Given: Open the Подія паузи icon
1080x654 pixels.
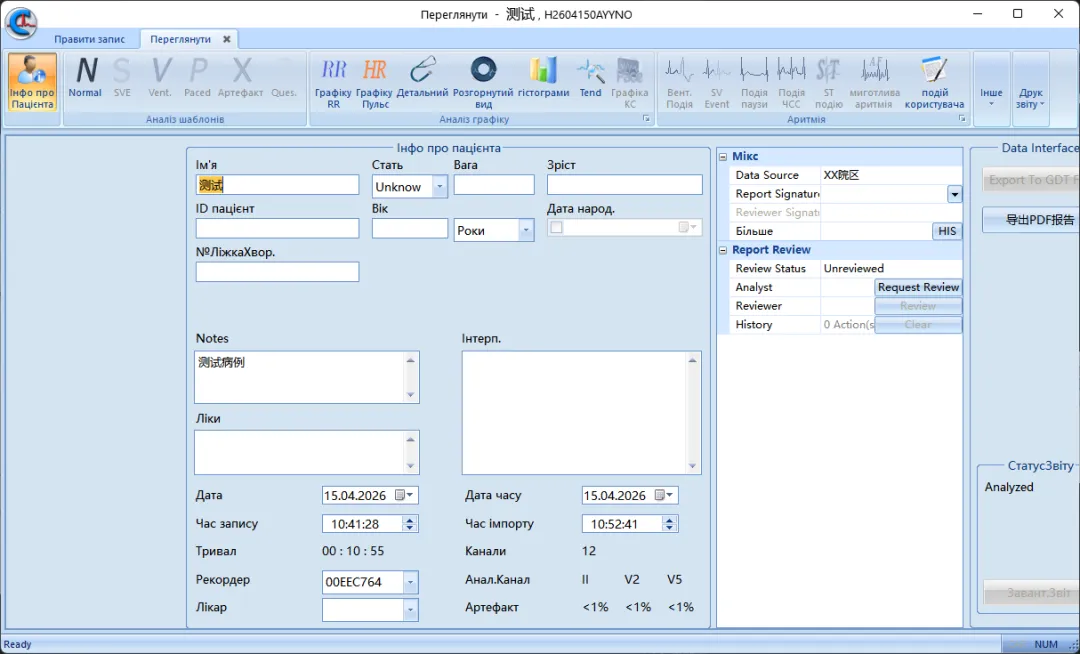Looking at the screenshot, I should click(x=754, y=82).
